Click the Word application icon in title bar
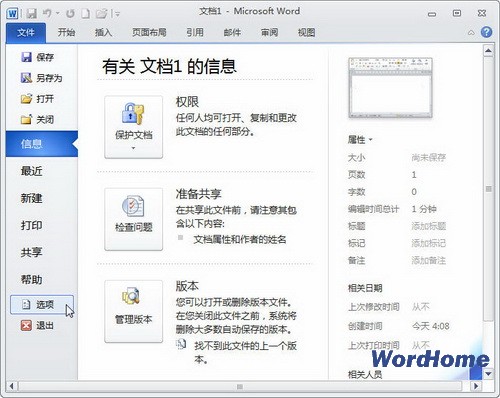 tap(13, 13)
